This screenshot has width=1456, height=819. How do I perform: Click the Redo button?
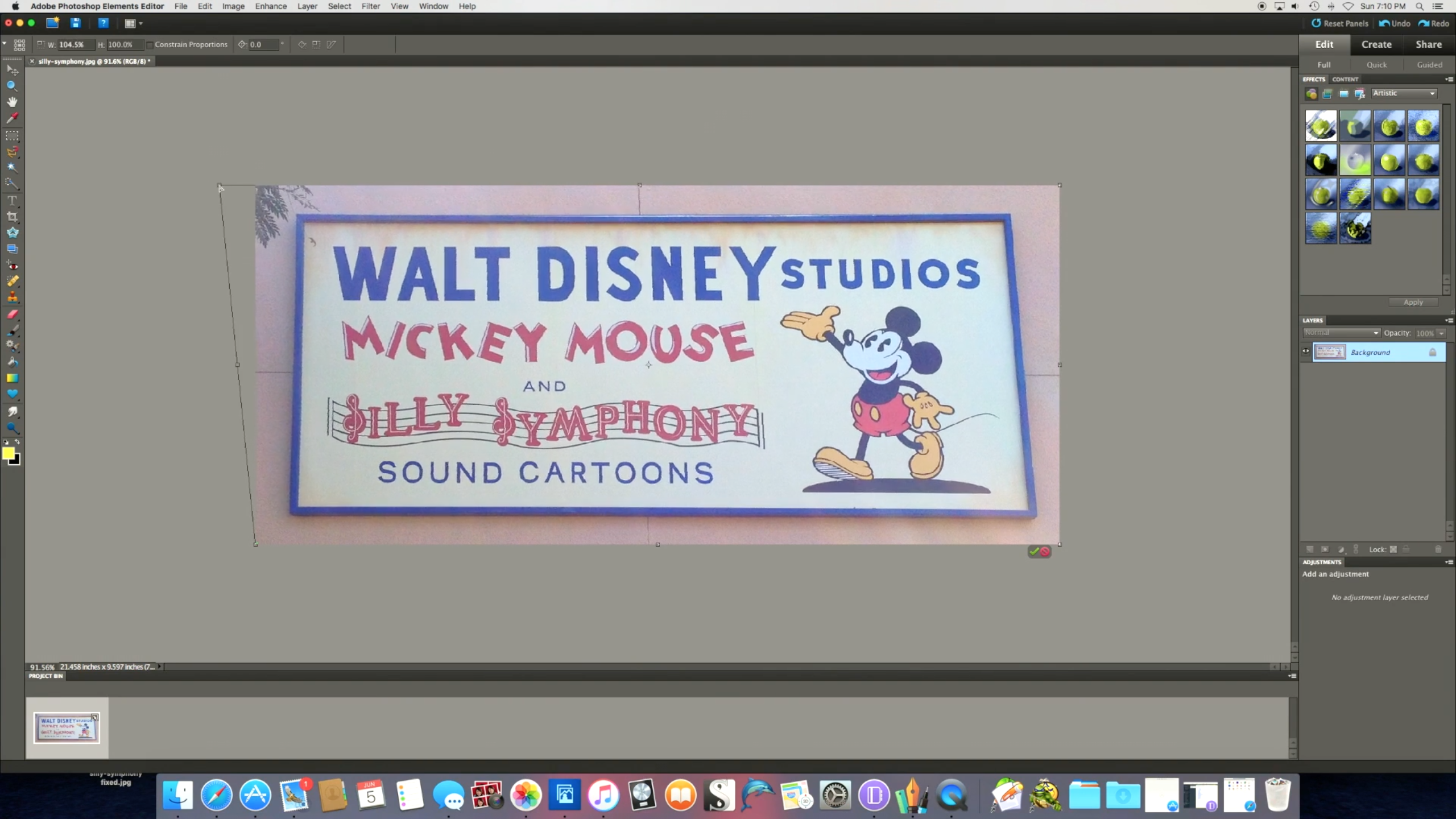coord(1433,23)
